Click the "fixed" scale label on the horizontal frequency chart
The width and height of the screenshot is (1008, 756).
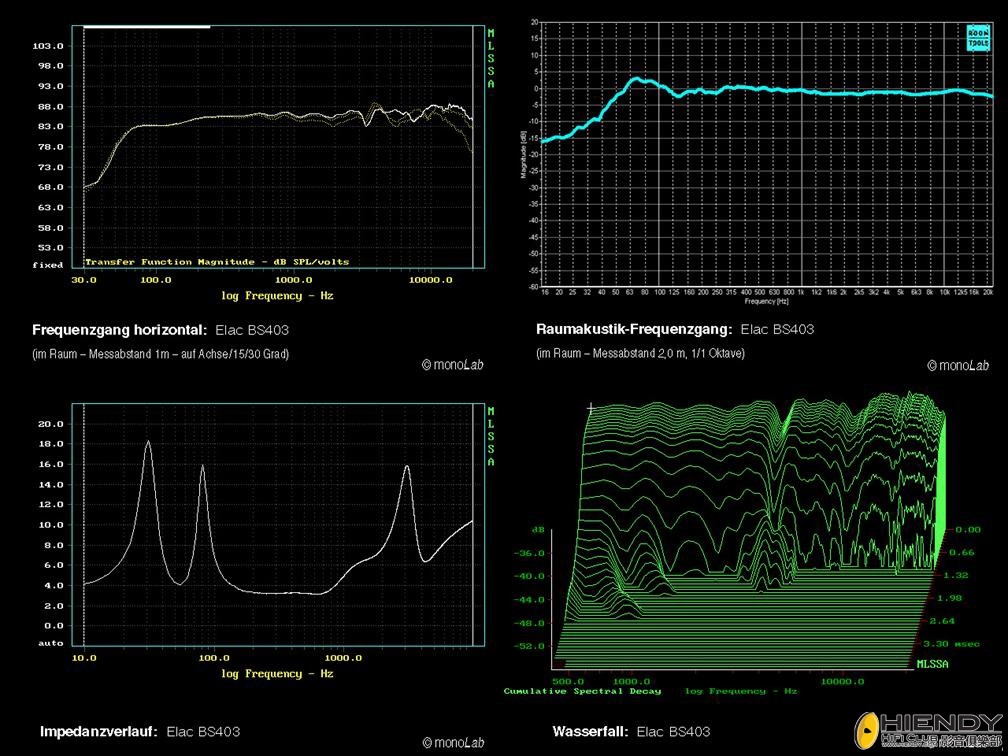click(x=48, y=265)
